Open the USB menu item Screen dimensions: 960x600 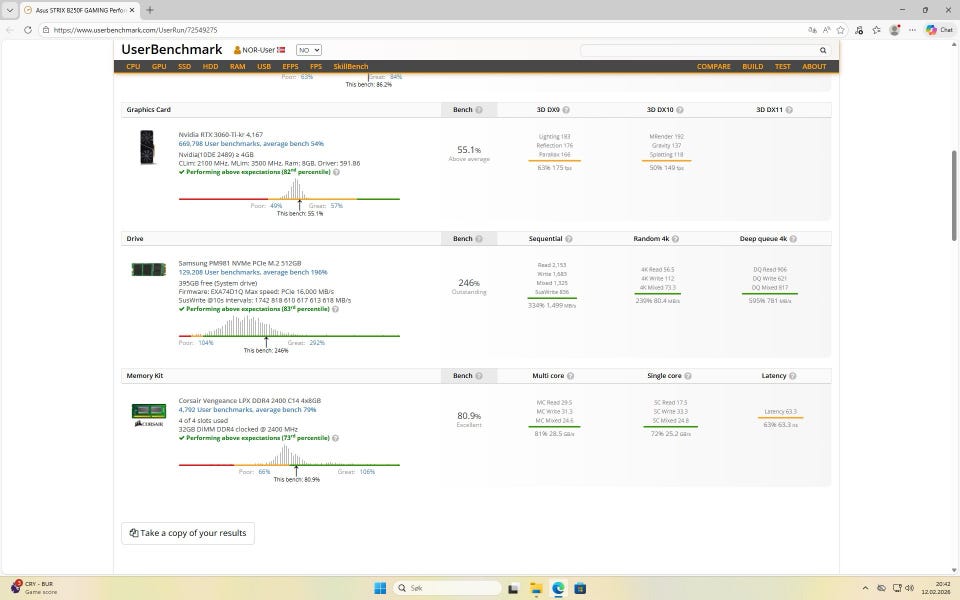264,66
